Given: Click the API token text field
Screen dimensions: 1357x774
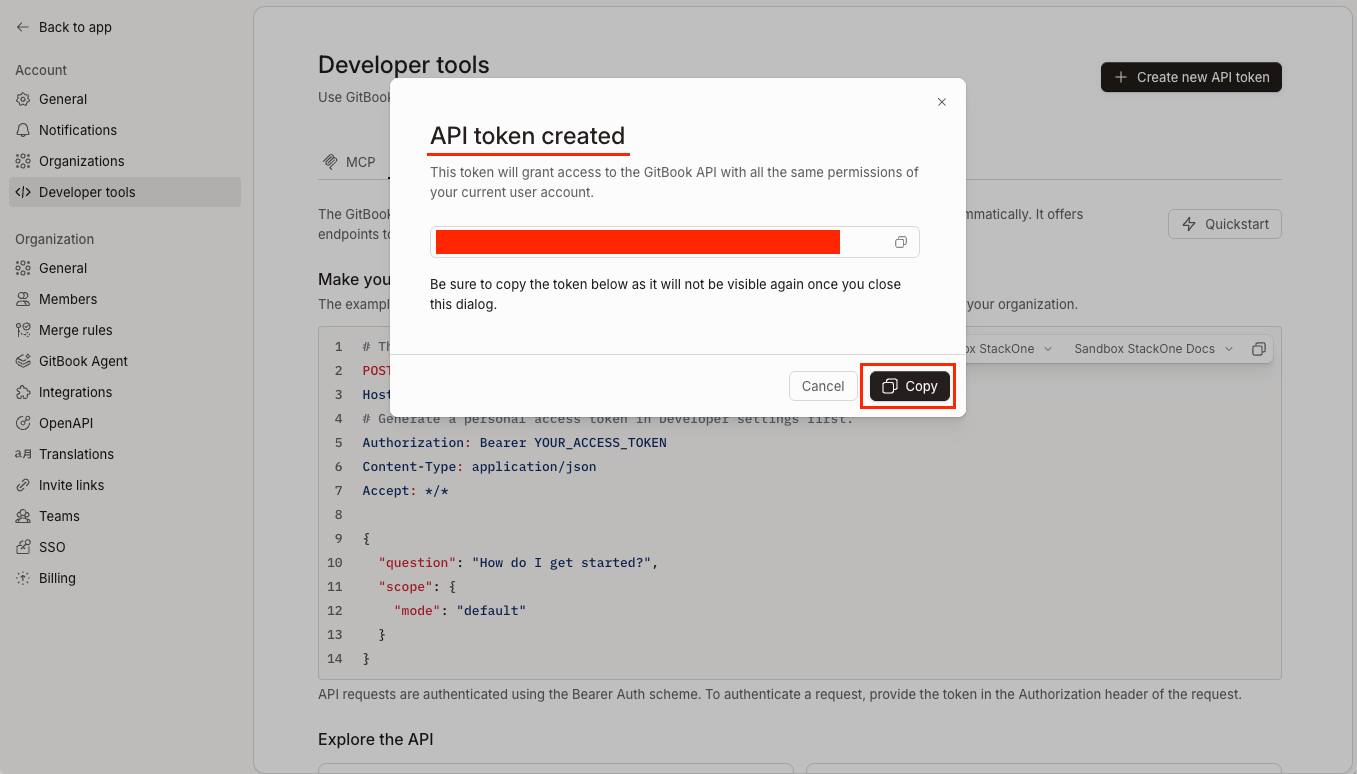Looking at the screenshot, I should 675,242.
